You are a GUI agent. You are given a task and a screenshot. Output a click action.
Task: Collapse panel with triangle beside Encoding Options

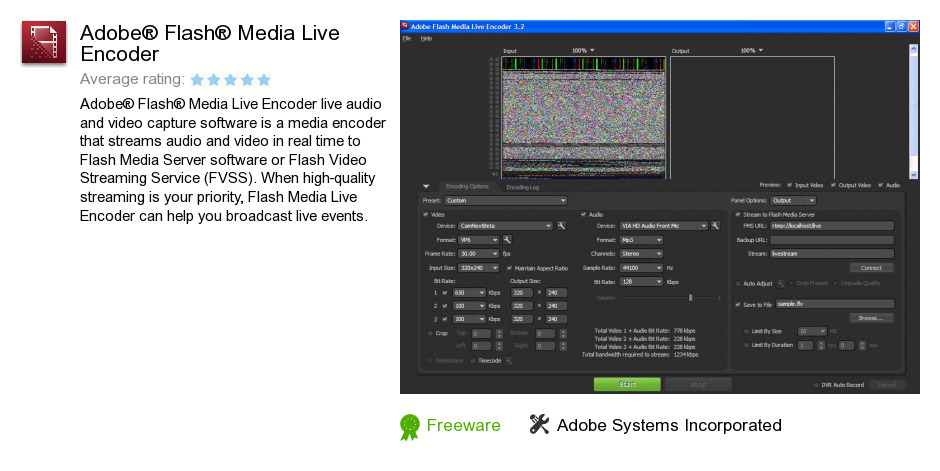click(426, 187)
